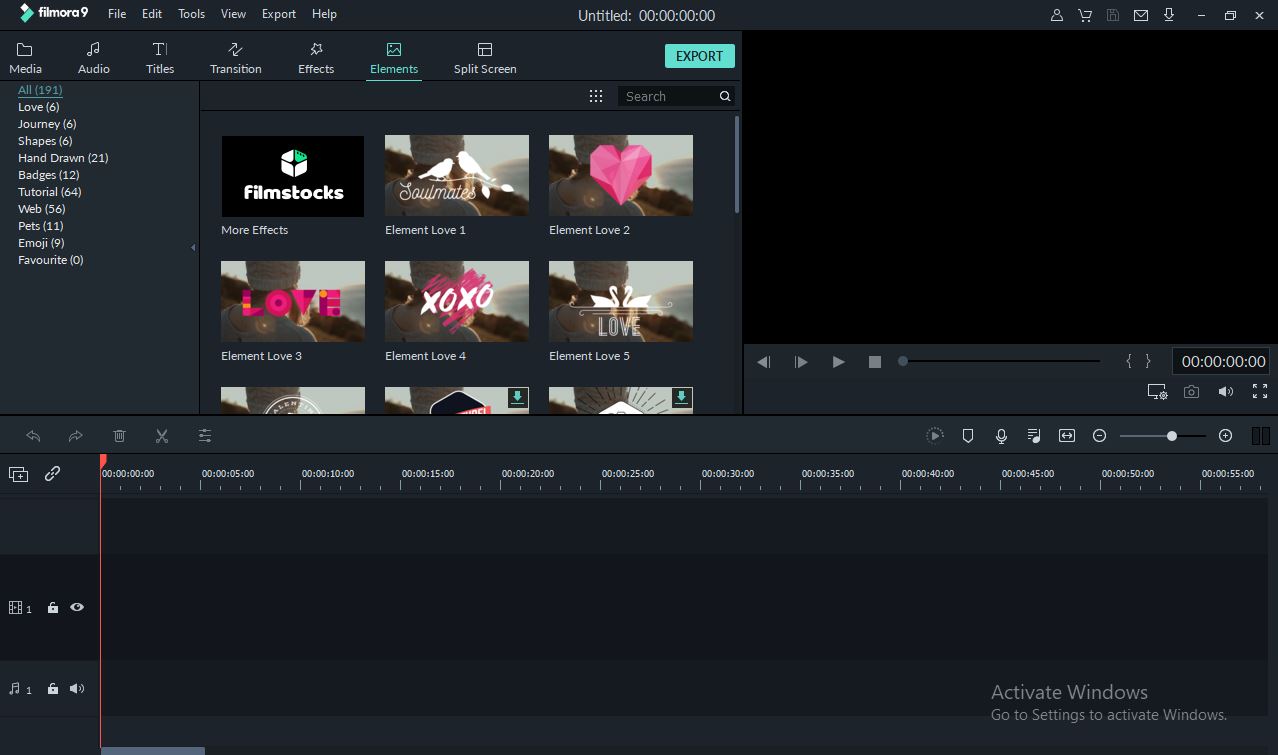The image size is (1278, 755).
Task: Click inside the elements Search field
Action: pyautogui.click(x=668, y=95)
